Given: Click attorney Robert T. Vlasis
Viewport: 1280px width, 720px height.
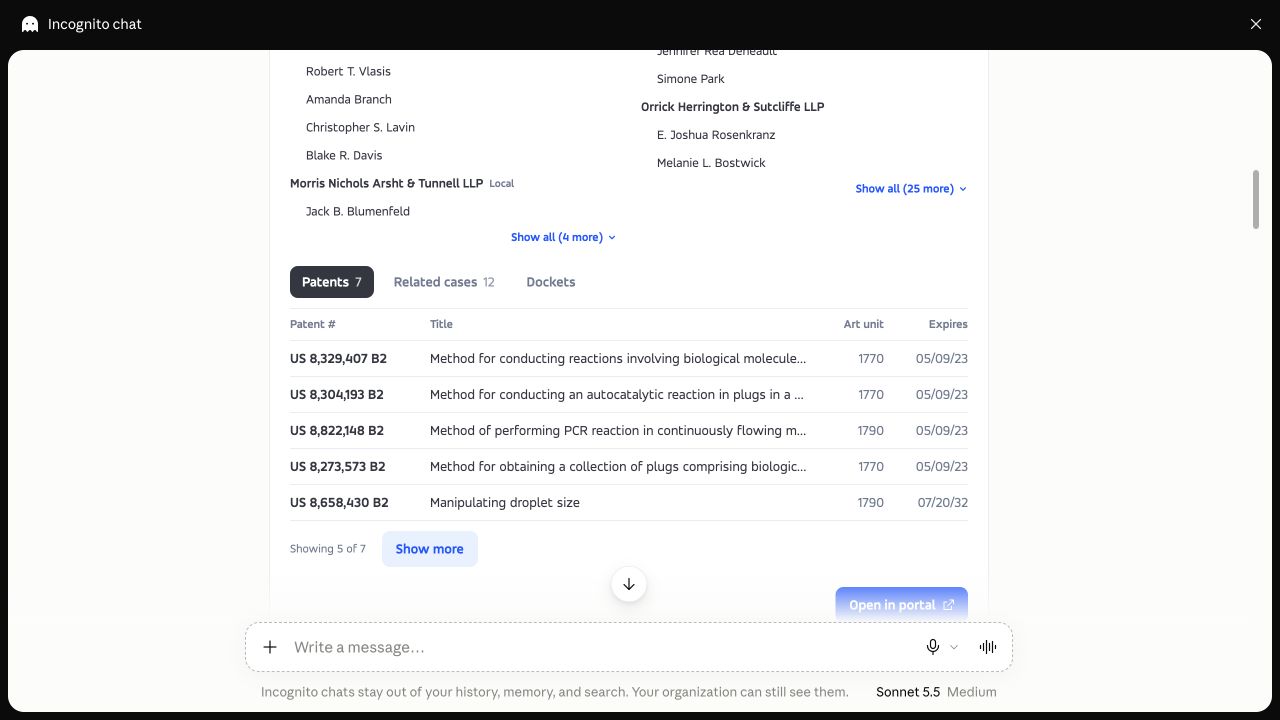Looking at the screenshot, I should click(x=348, y=71).
